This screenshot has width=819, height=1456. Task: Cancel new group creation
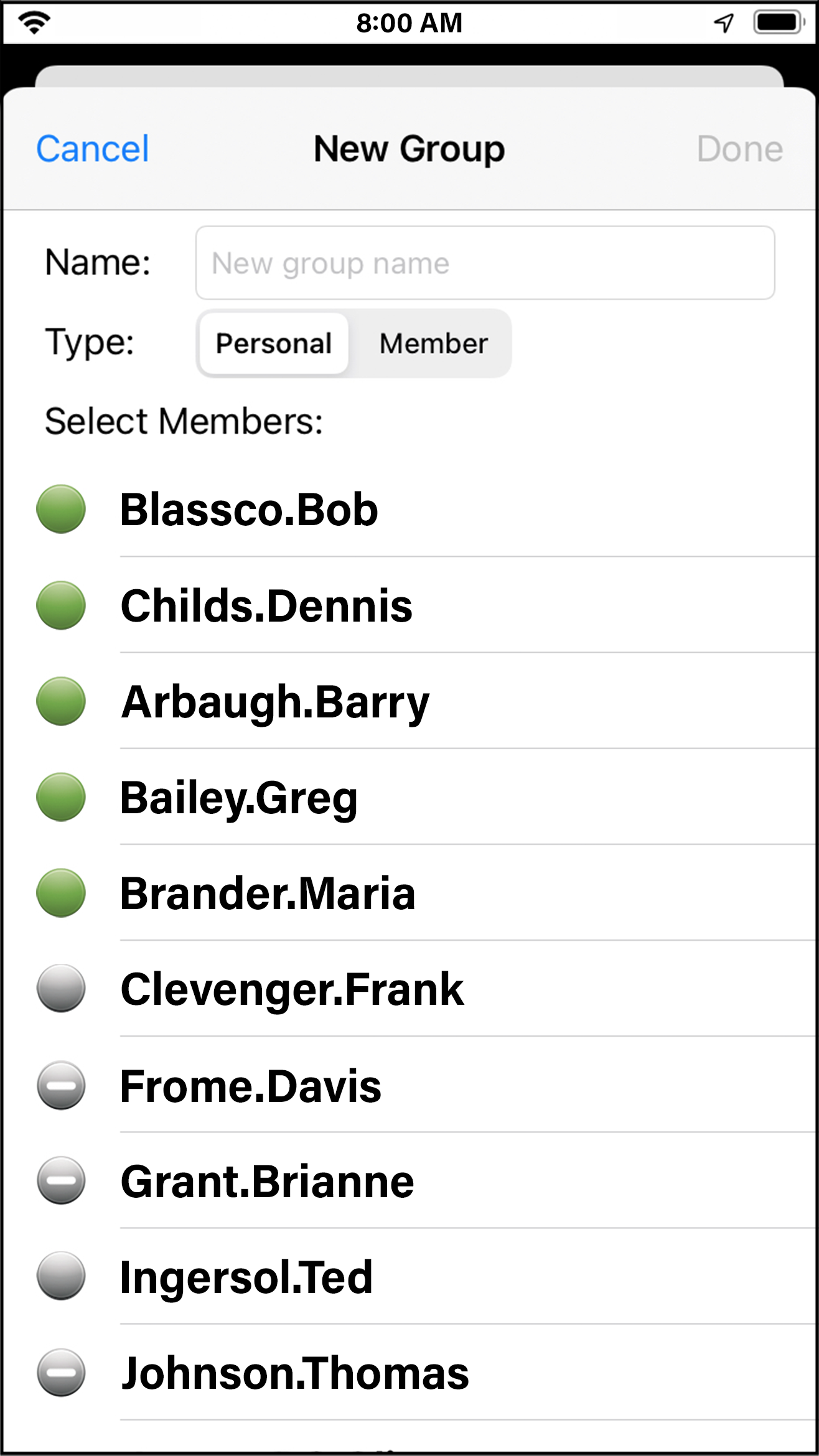pos(93,149)
